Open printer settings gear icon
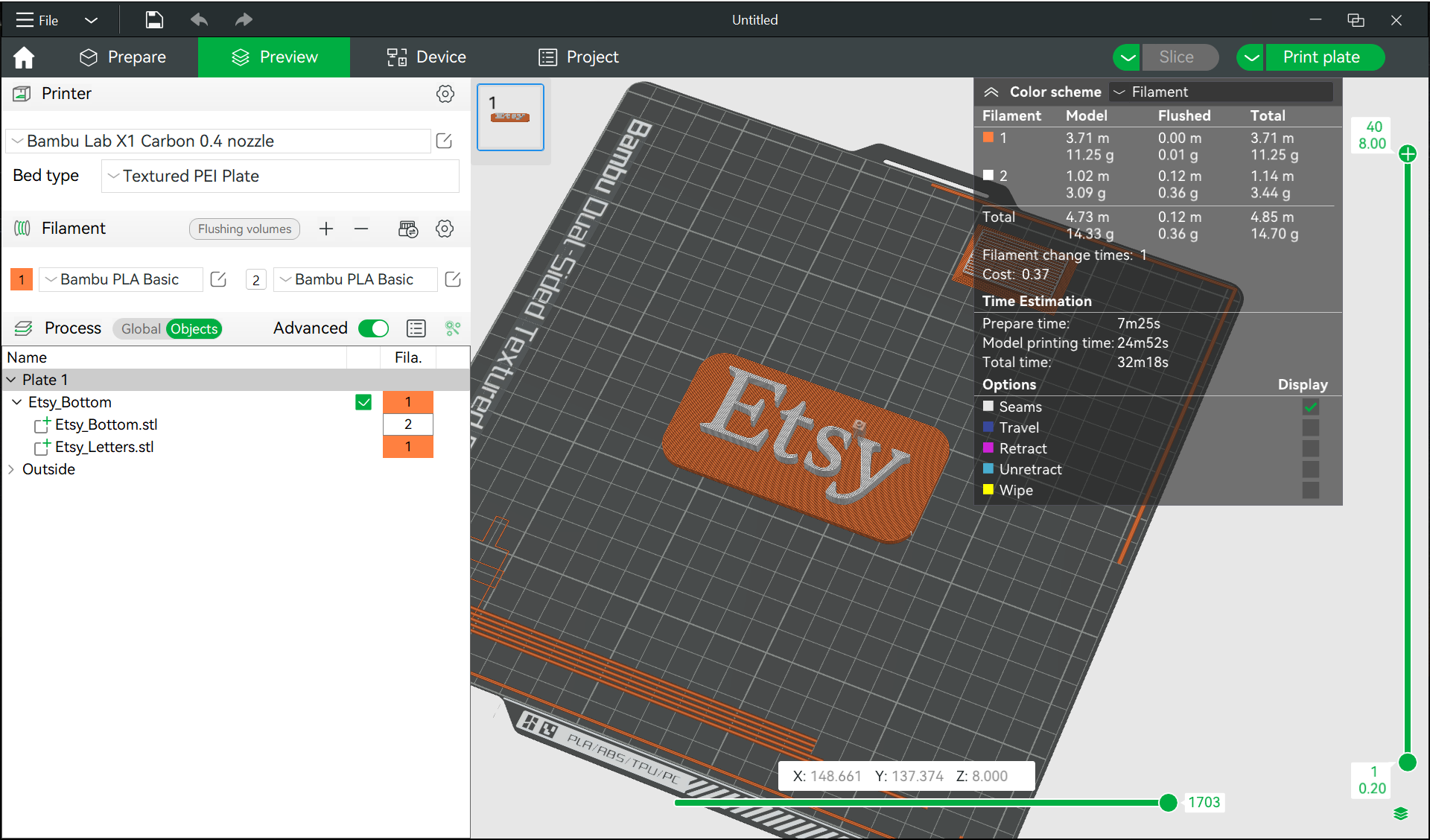Image resolution: width=1430 pixels, height=840 pixels. point(445,94)
